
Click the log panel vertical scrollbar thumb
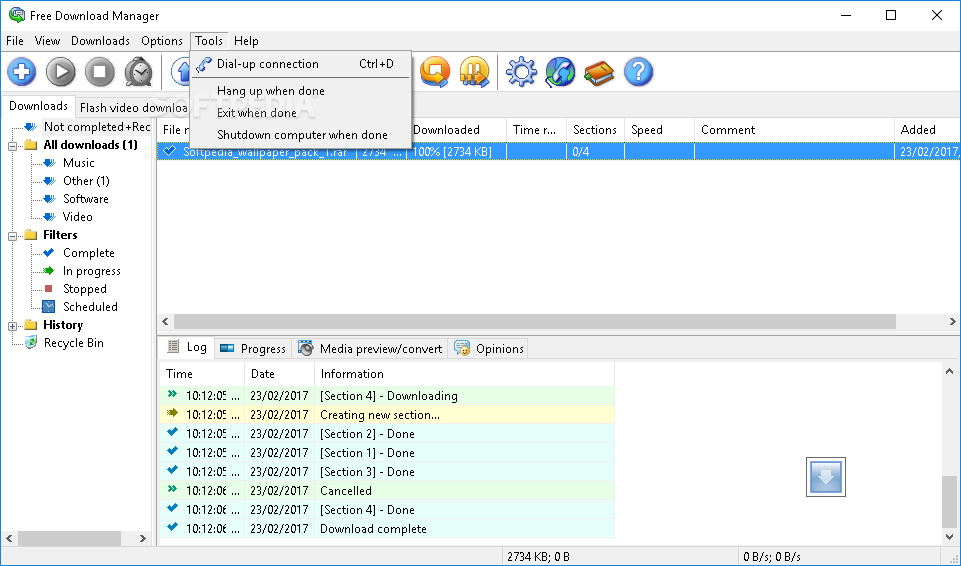click(949, 500)
